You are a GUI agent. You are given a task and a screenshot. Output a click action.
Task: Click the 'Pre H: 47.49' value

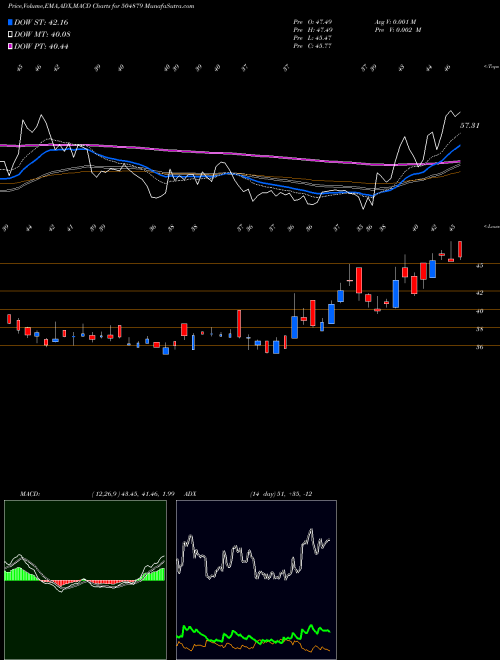pos(313,30)
